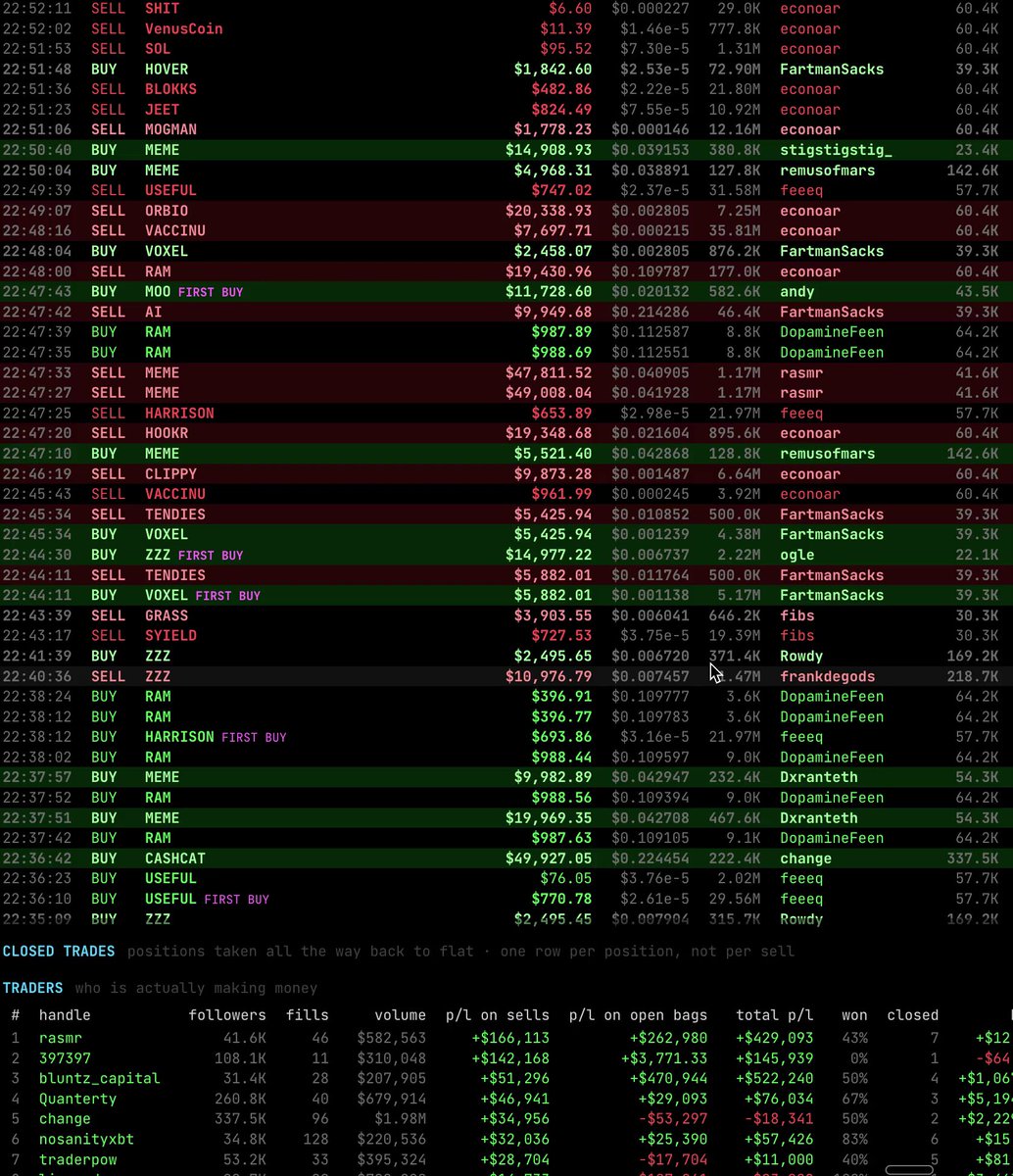Open trader Quanterty in the traders table
The width and height of the screenshot is (1013, 1176).
tap(77, 1099)
